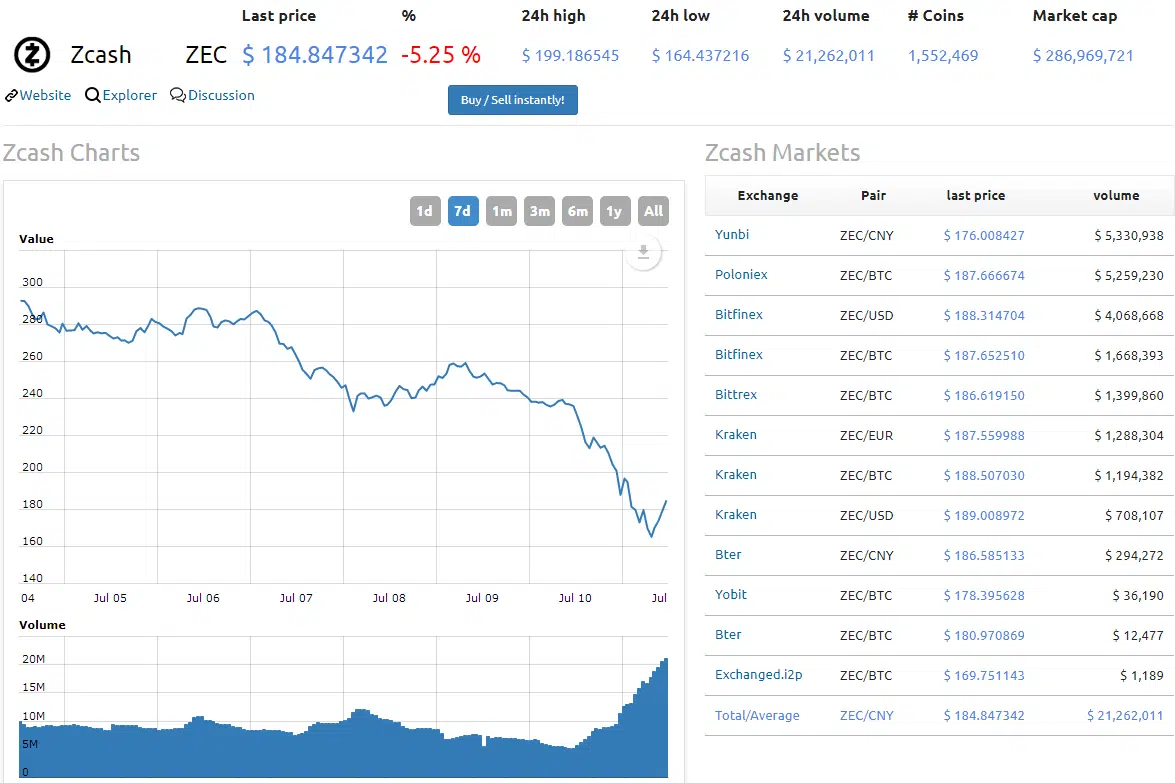
Task: Click the Zcash logo icon
Action: (x=32, y=54)
